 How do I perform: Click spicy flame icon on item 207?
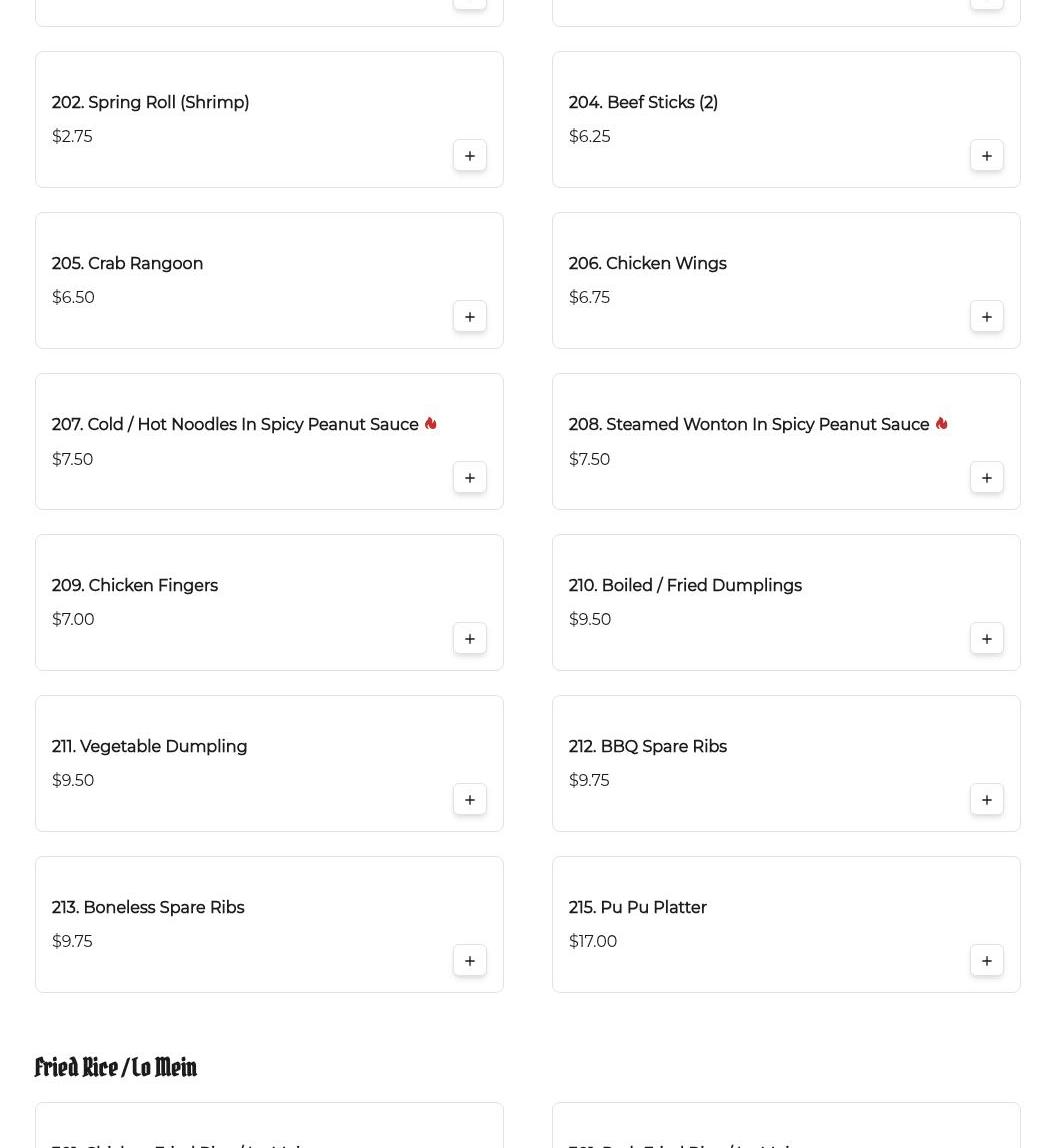click(431, 424)
